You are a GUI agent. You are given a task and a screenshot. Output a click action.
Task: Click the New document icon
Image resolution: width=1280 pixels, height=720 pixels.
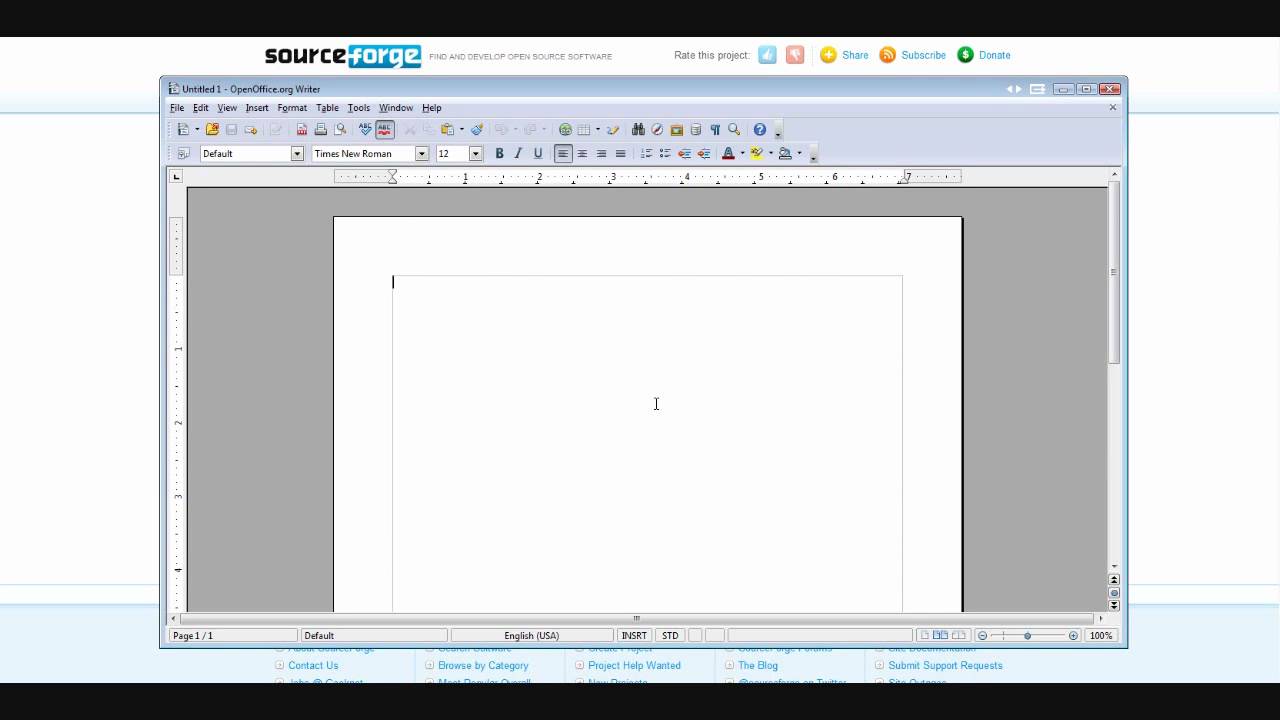[183, 129]
